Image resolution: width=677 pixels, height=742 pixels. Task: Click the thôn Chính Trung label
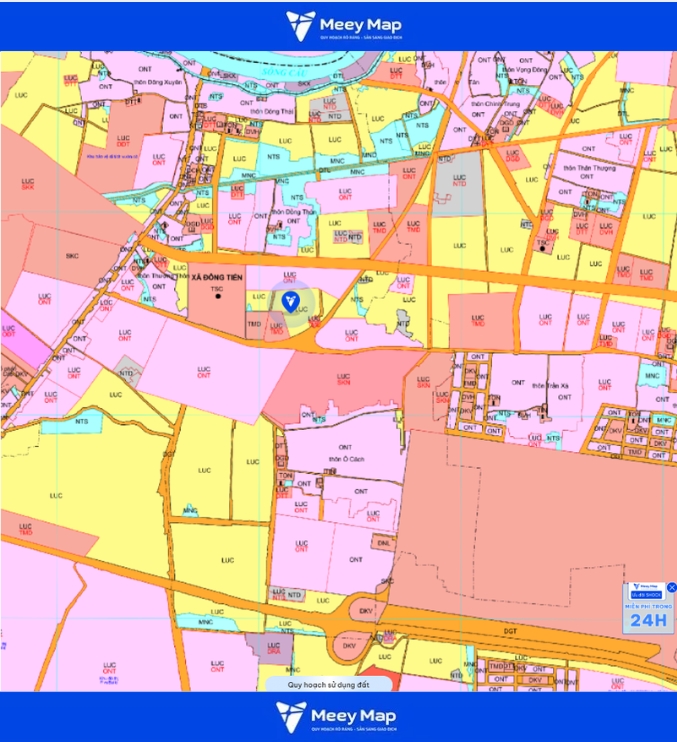[x=495, y=104]
